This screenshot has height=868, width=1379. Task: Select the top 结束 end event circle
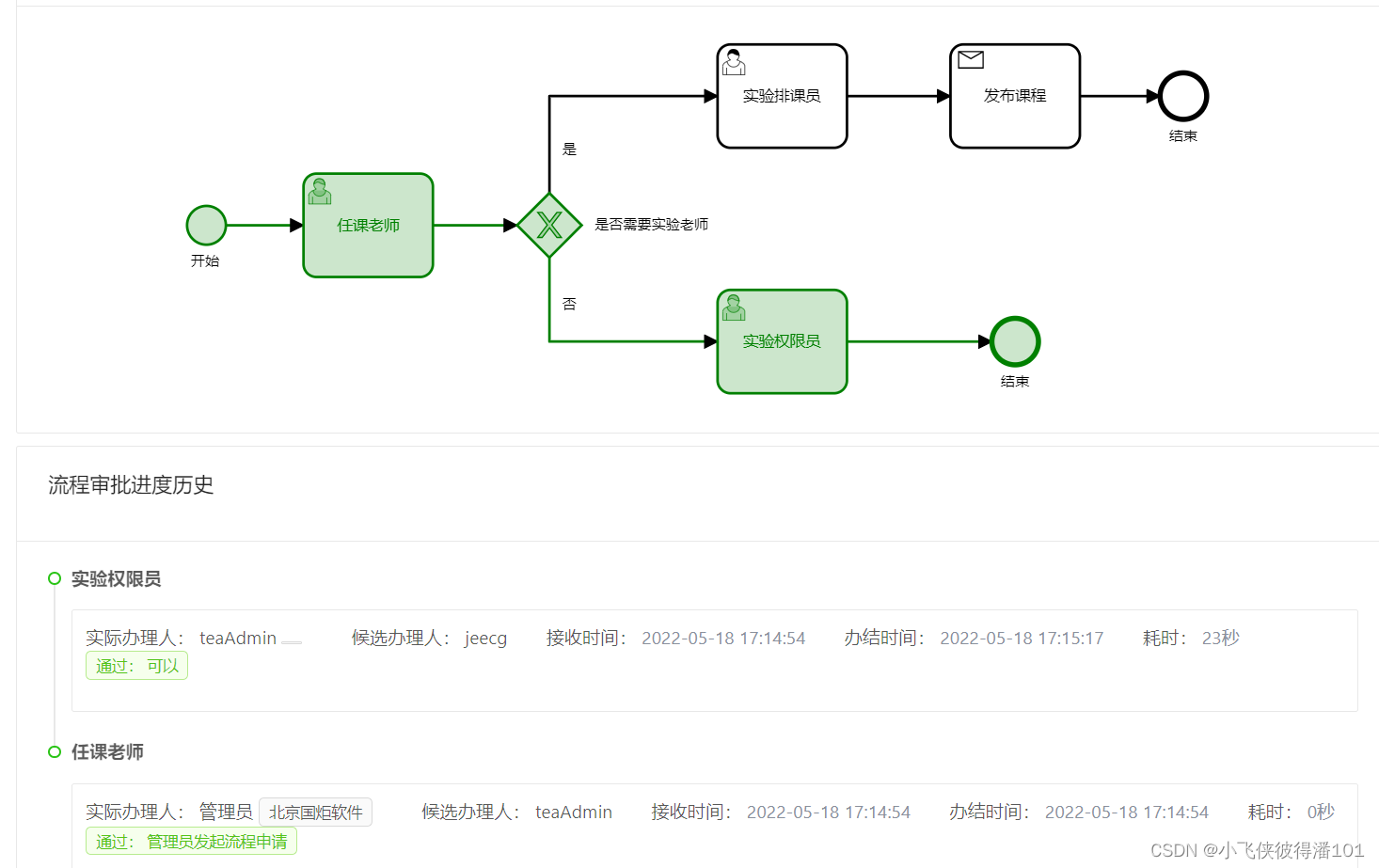(1182, 96)
